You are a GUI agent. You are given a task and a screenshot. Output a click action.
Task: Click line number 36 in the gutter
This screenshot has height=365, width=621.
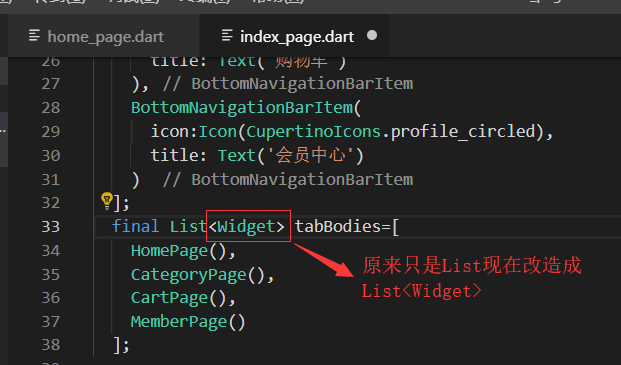51,298
